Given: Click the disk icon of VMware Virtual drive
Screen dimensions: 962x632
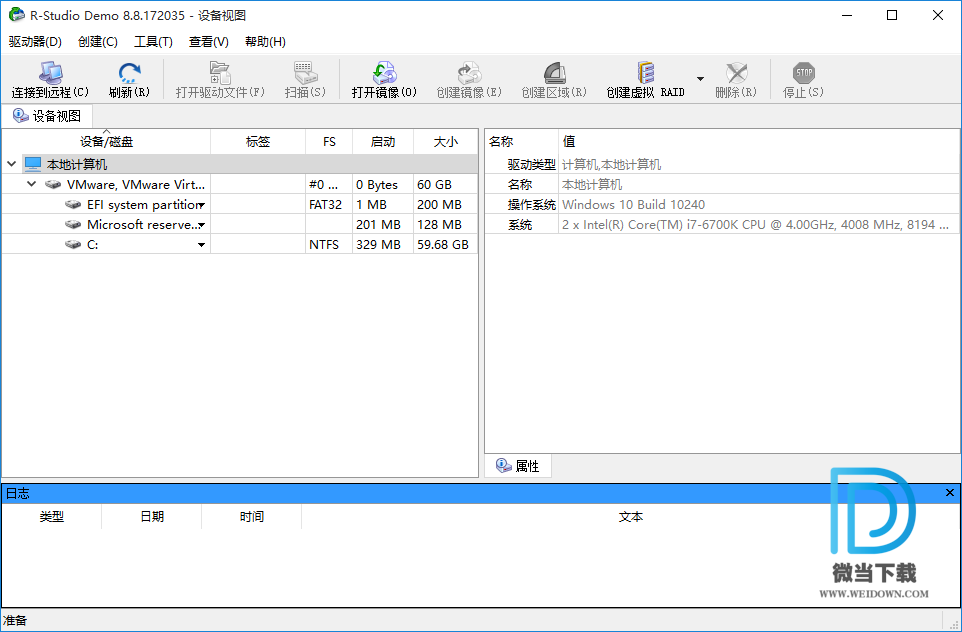Looking at the screenshot, I should 53,184.
